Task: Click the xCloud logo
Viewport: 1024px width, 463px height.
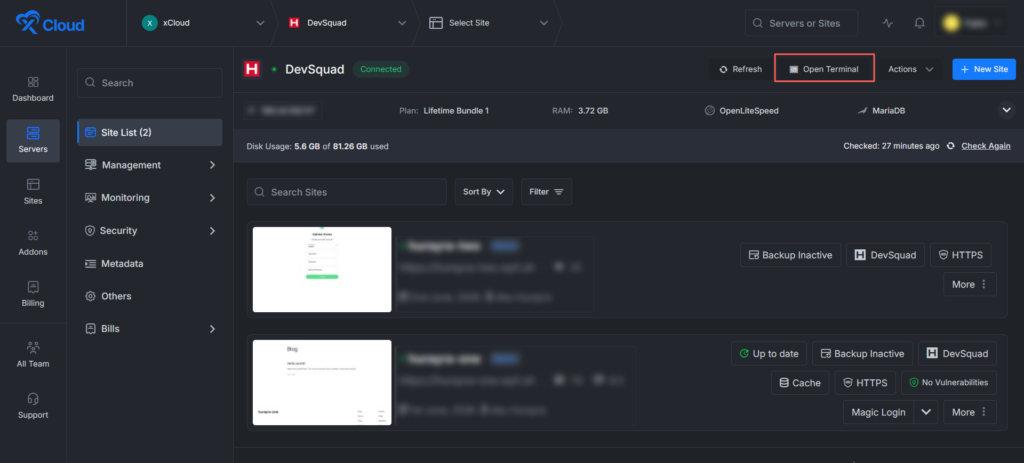Action: (50, 23)
